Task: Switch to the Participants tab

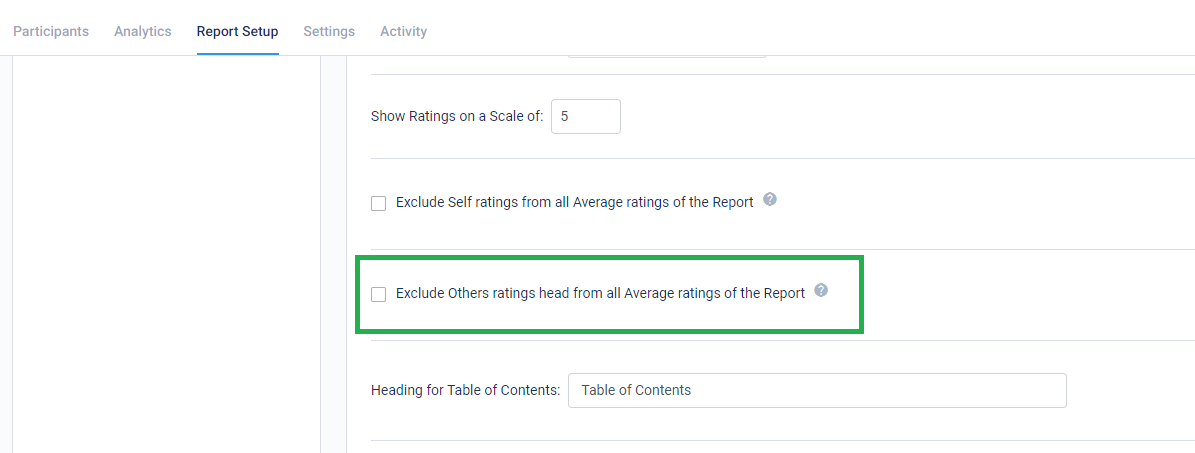Action: pyautogui.click(x=51, y=31)
